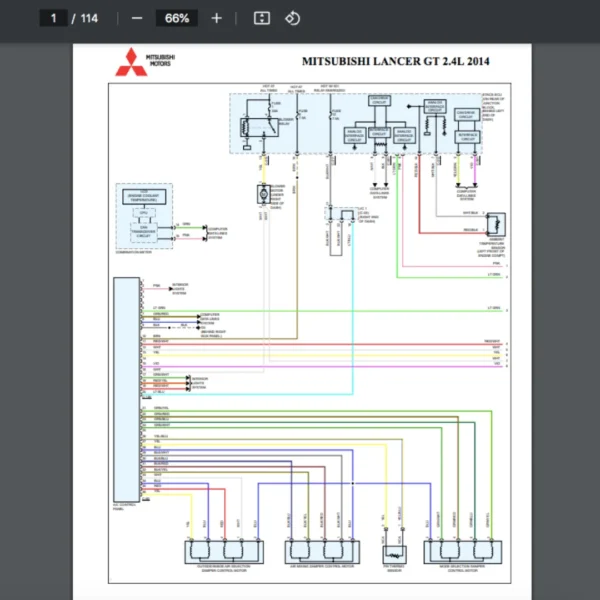Click the fit to page icon
Screen dimensions: 600x600
[261, 18]
